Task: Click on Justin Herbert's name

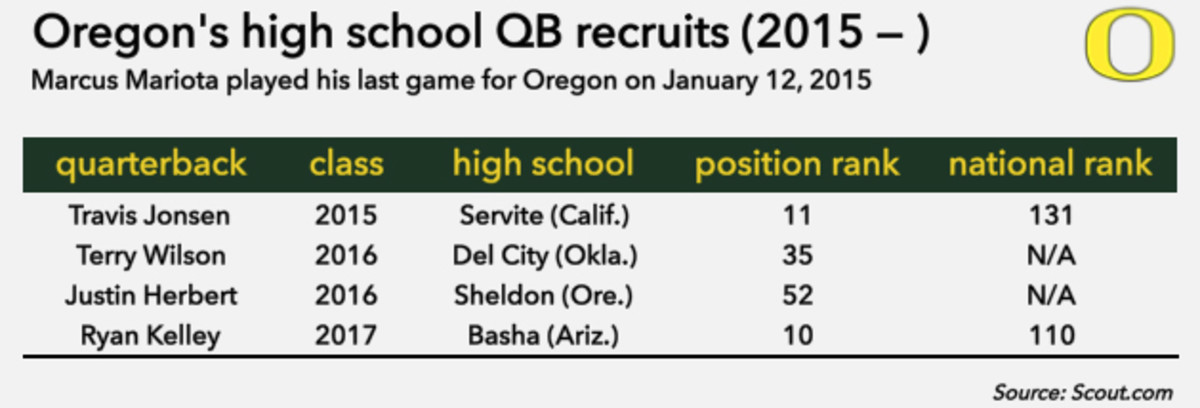Action: 152,296
